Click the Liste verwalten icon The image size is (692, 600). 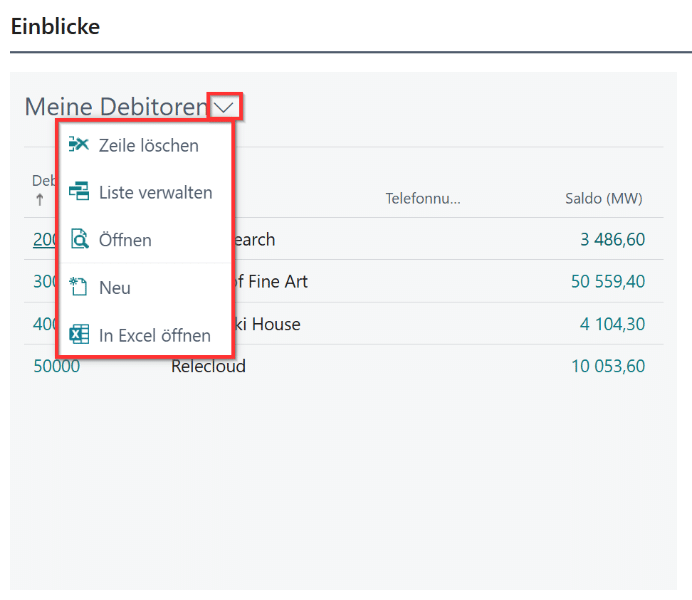point(79,192)
